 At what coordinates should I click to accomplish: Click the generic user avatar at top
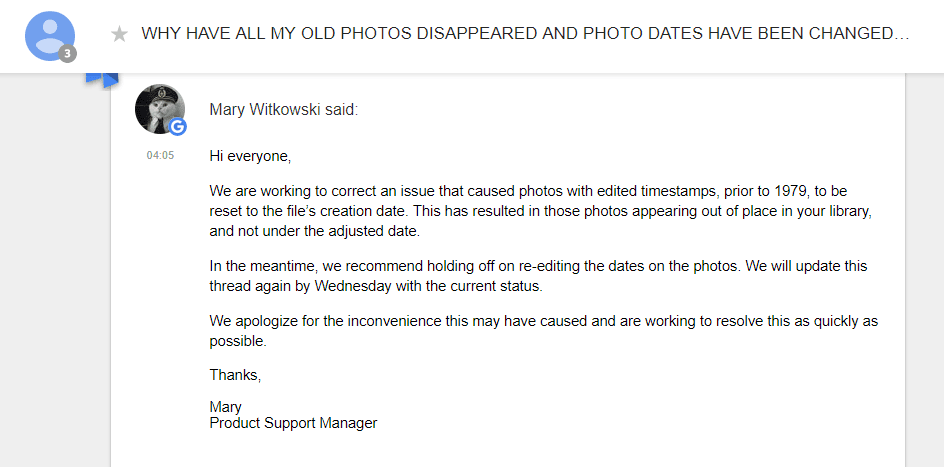click(49, 35)
